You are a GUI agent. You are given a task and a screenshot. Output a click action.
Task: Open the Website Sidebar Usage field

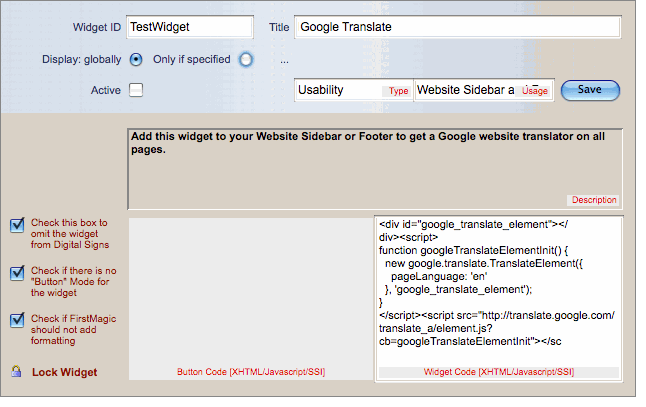tap(484, 90)
